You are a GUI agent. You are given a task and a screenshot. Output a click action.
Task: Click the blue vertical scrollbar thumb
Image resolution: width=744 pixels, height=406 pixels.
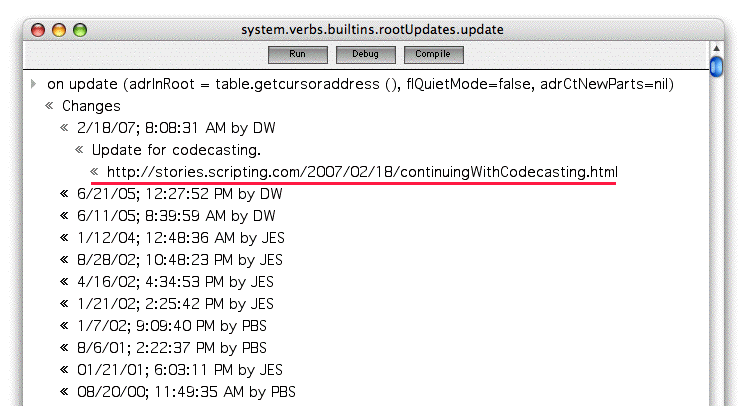[x=716, y=68]
